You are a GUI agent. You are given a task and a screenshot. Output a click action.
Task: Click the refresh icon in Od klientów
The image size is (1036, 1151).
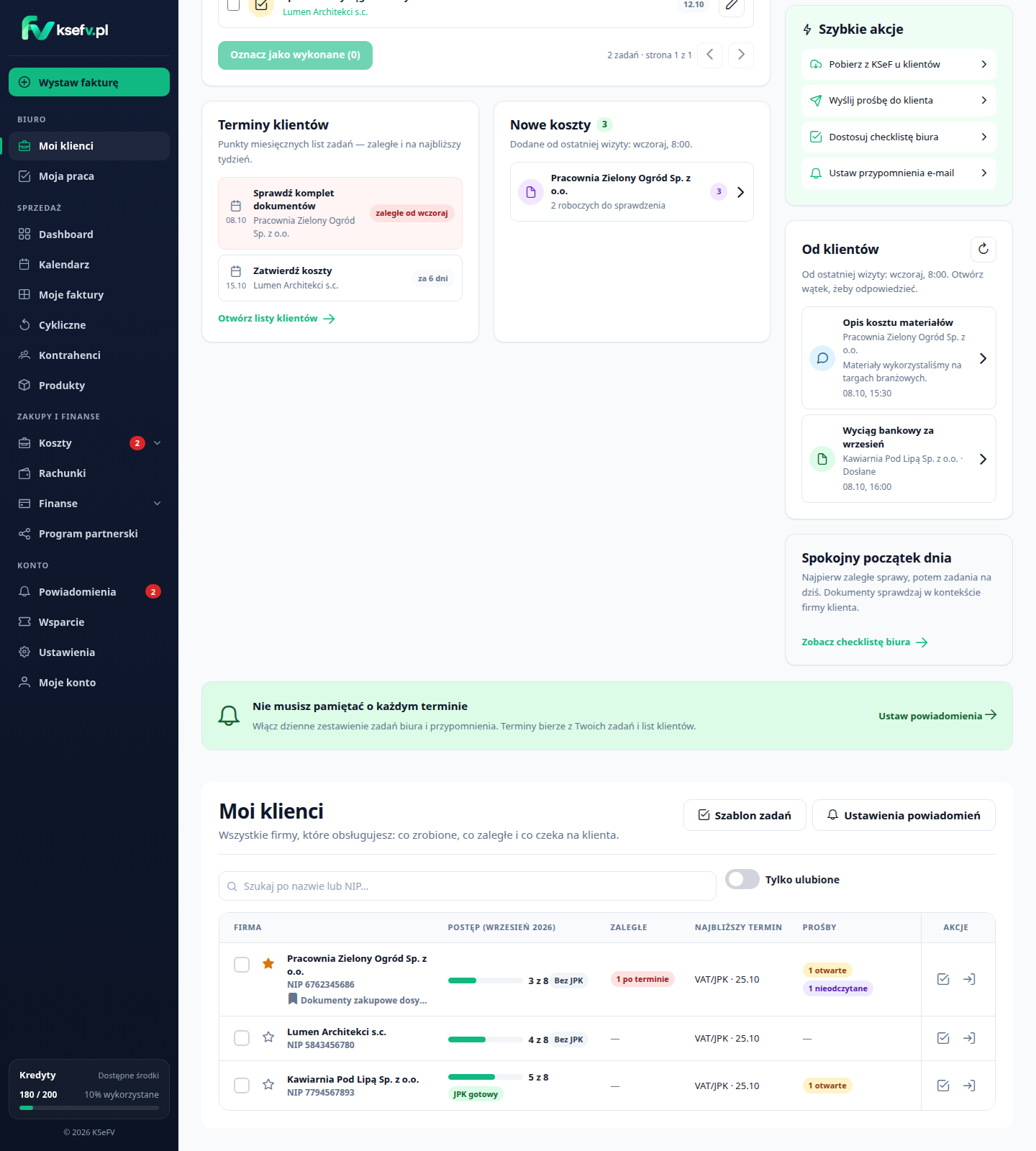click(983, 249)
